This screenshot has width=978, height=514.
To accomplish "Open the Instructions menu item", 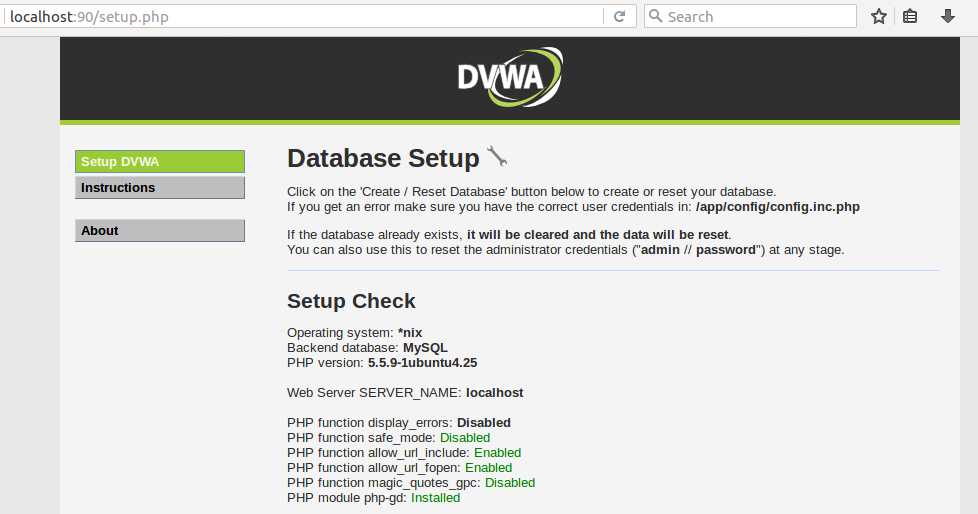I will point(160,188).
